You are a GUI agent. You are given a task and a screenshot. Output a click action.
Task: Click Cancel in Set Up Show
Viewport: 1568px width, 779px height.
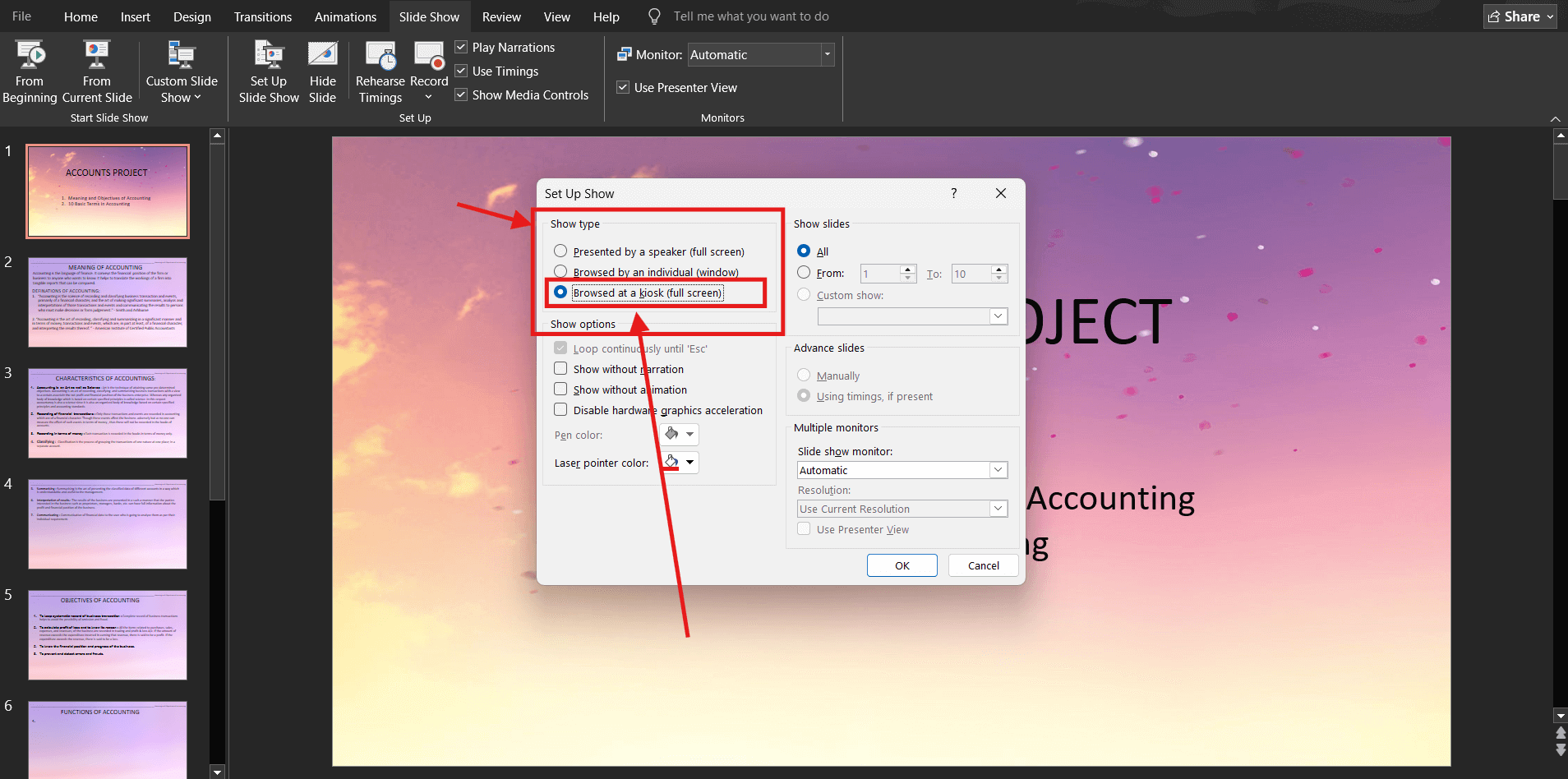point(984,565)
